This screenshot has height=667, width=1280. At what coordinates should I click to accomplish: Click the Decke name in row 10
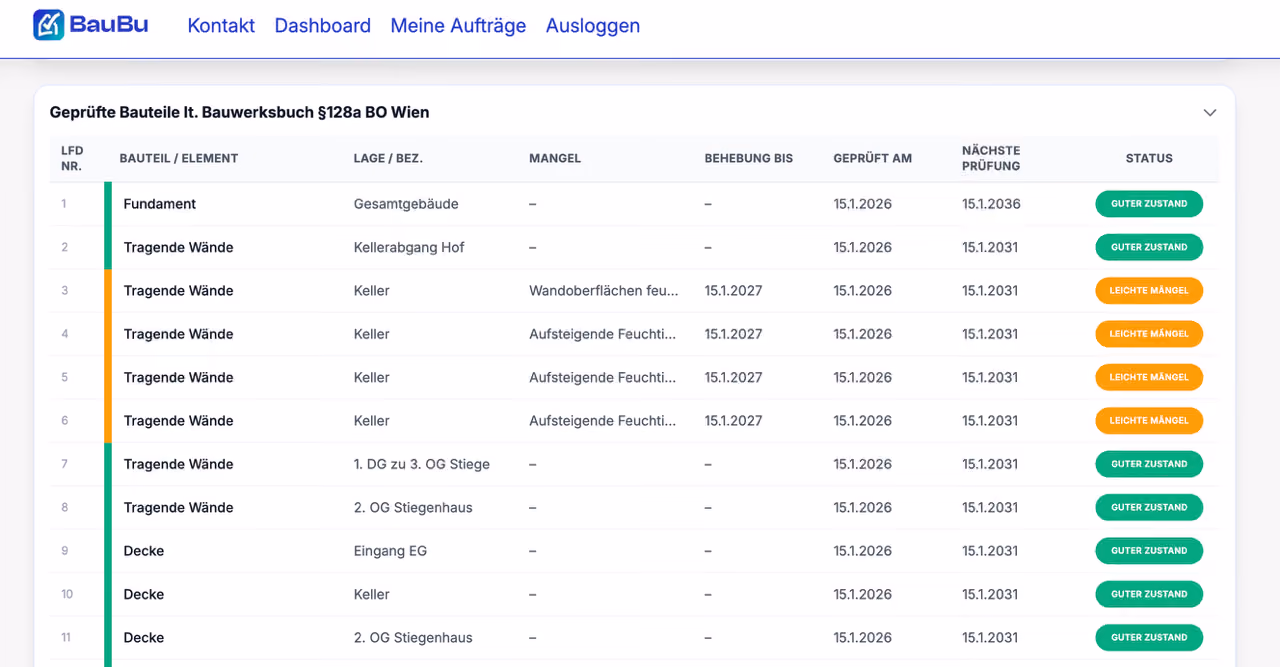[x=144, y=594]
